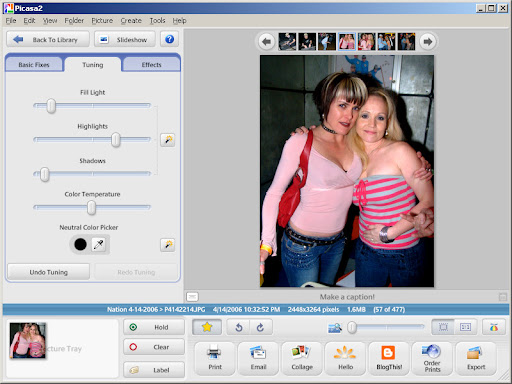Select third filmstrip thumbnail
The image size is (512, 384).
(x=327, y=42)
